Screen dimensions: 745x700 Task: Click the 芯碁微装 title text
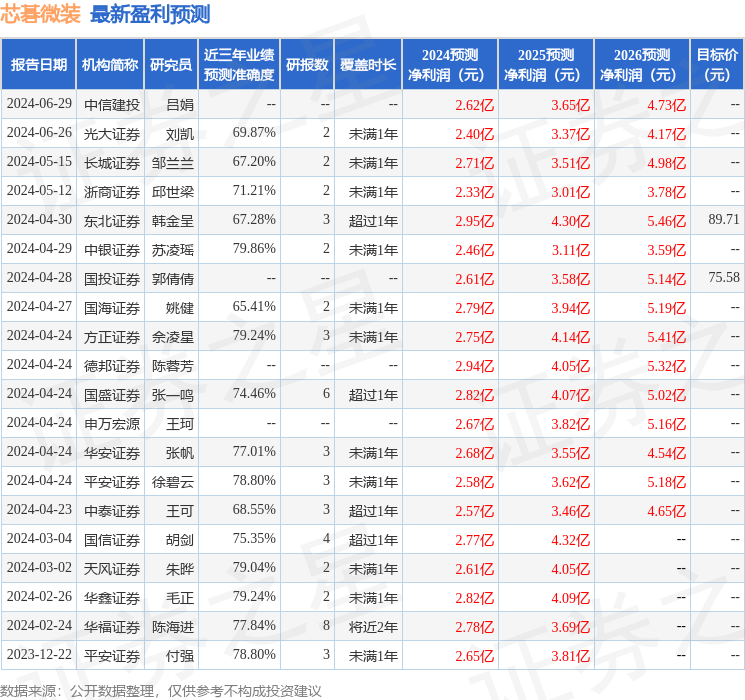(41, 14)
